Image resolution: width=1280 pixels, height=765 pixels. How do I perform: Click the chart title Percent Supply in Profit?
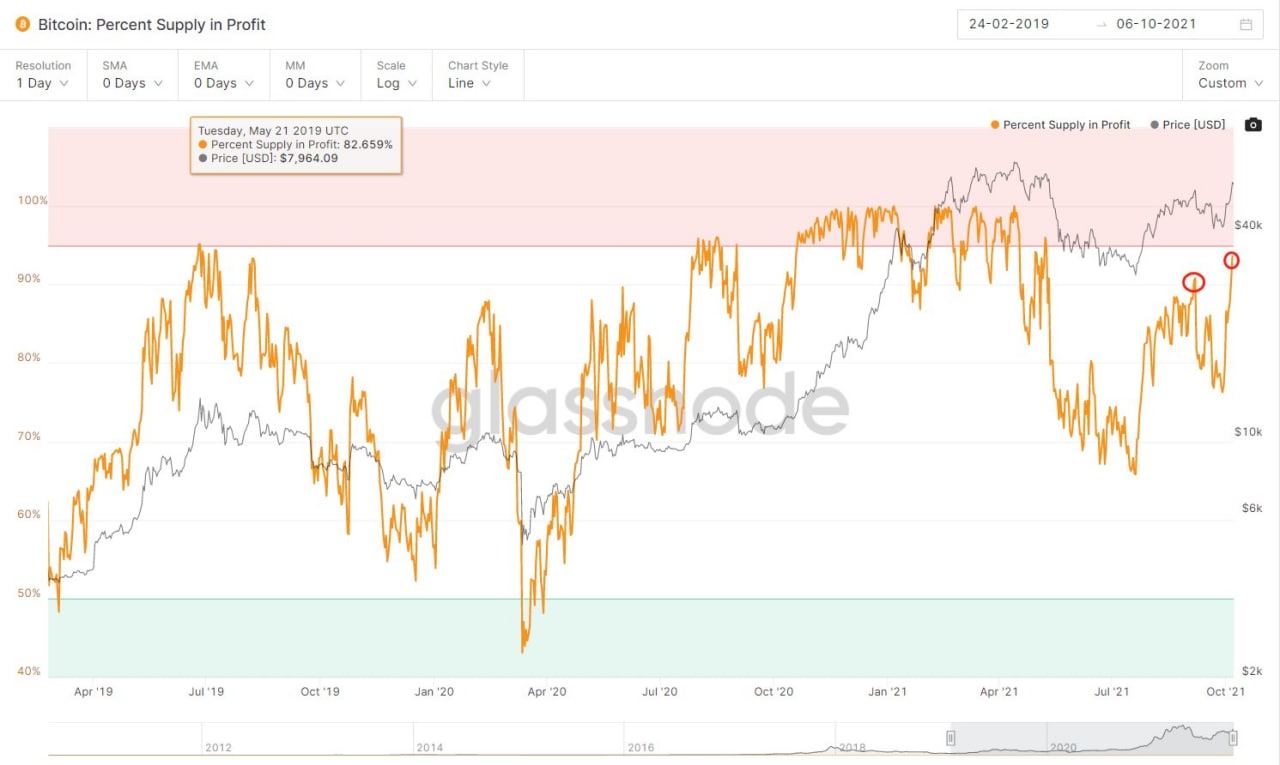click(152, 24)
